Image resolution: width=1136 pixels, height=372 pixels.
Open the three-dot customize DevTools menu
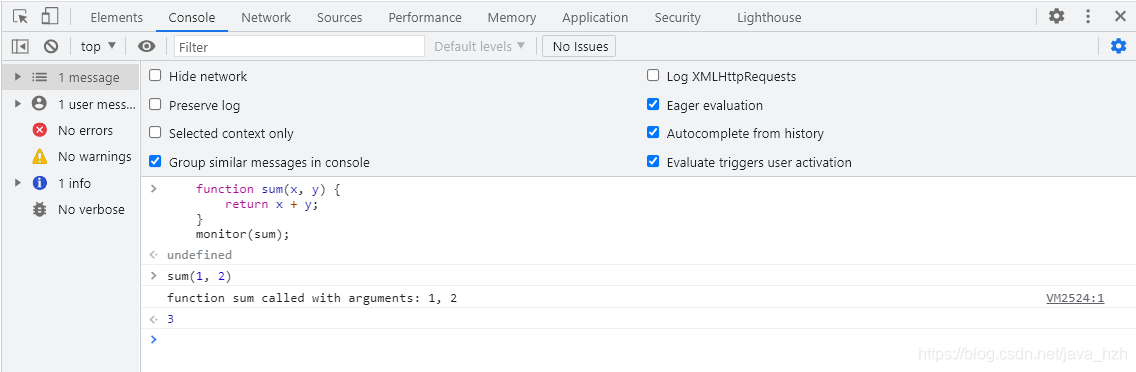(x=1088, y=16)
